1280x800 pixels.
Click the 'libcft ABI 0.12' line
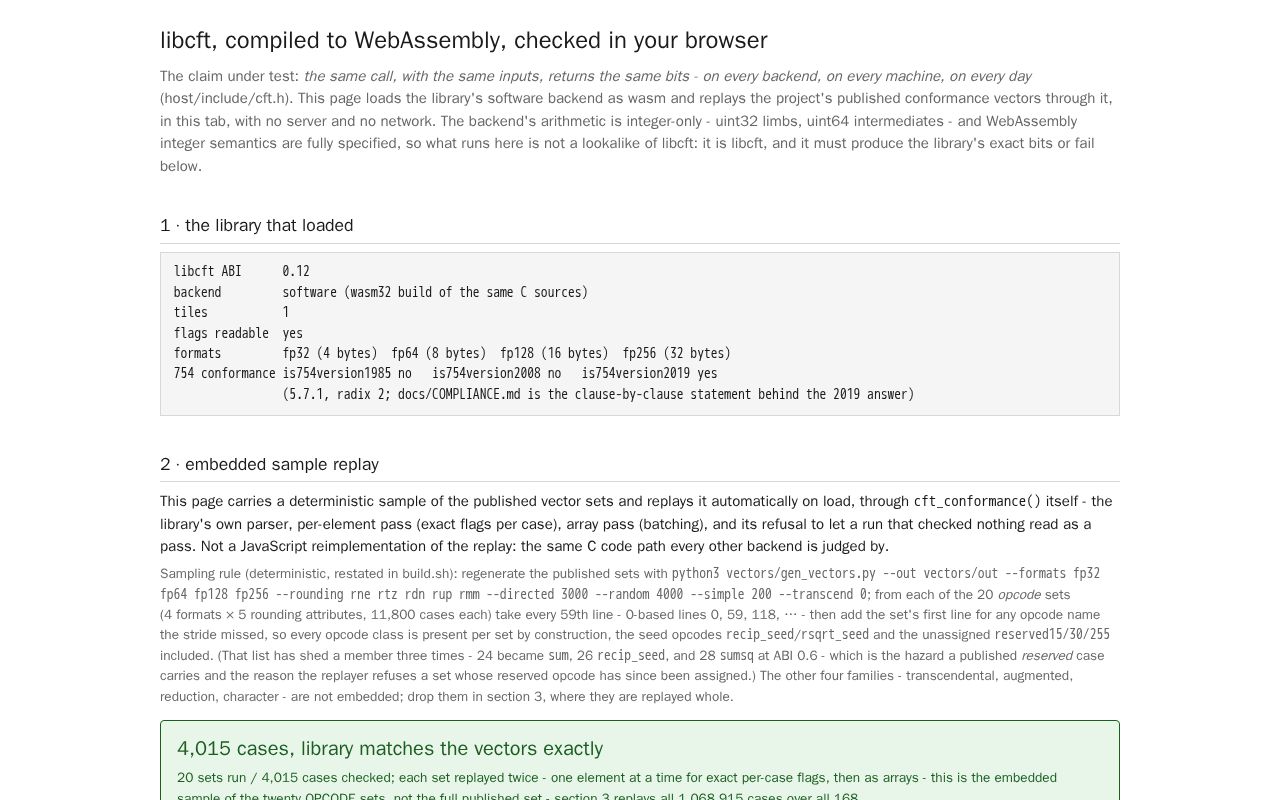[242, 272]
